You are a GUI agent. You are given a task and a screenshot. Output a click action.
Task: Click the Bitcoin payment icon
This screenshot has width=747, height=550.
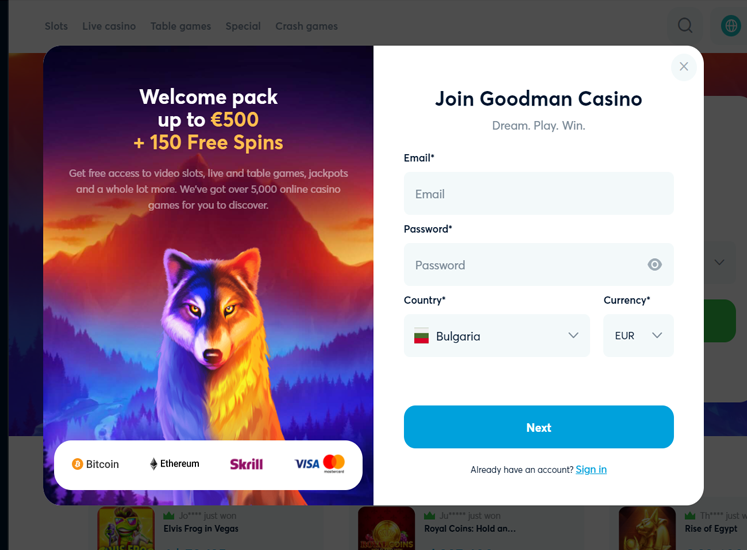tap(96, 464)
